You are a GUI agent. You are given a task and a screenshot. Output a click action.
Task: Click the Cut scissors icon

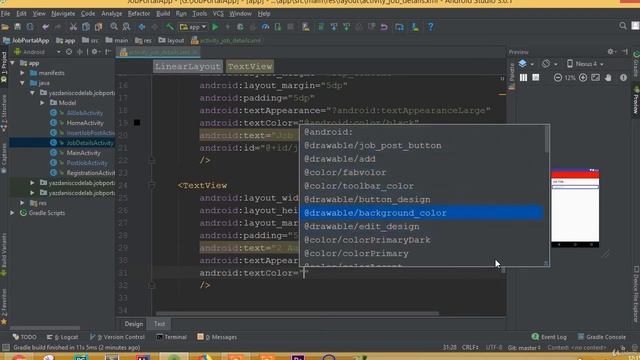pyautogui.click(x=73, y=27)
